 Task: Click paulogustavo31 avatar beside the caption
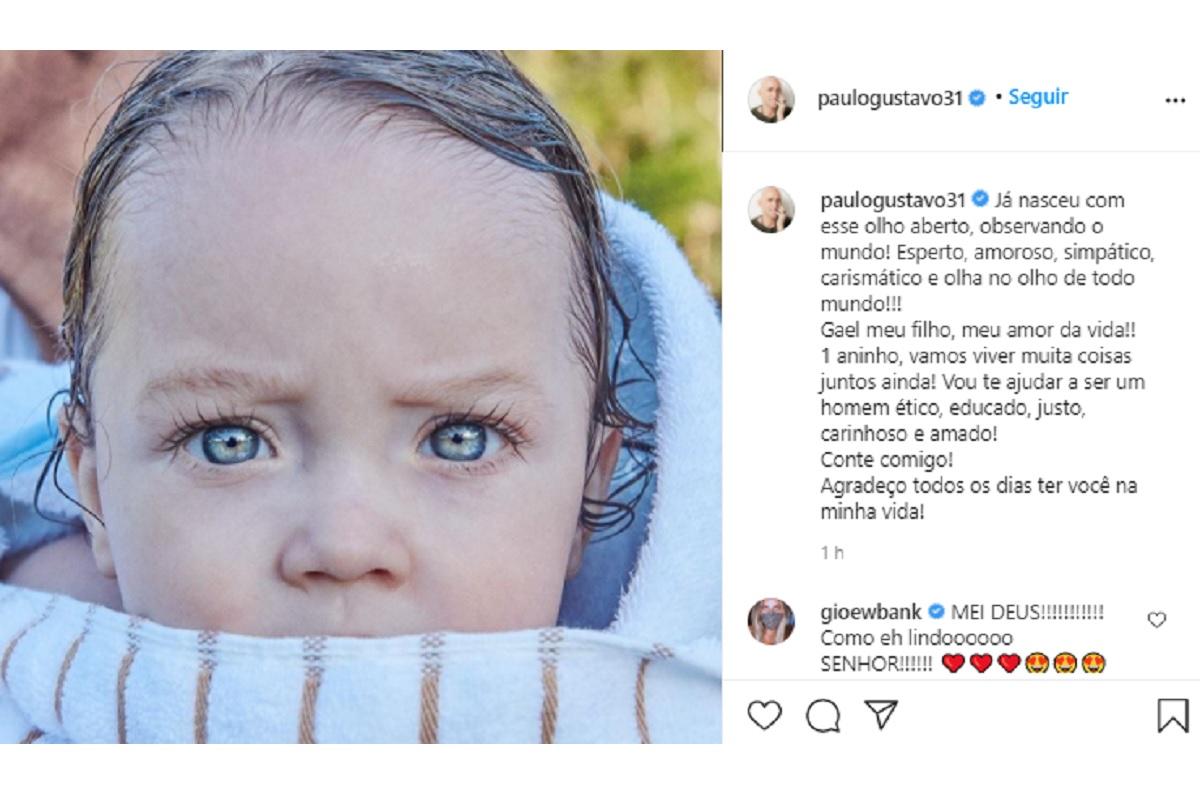771,209
